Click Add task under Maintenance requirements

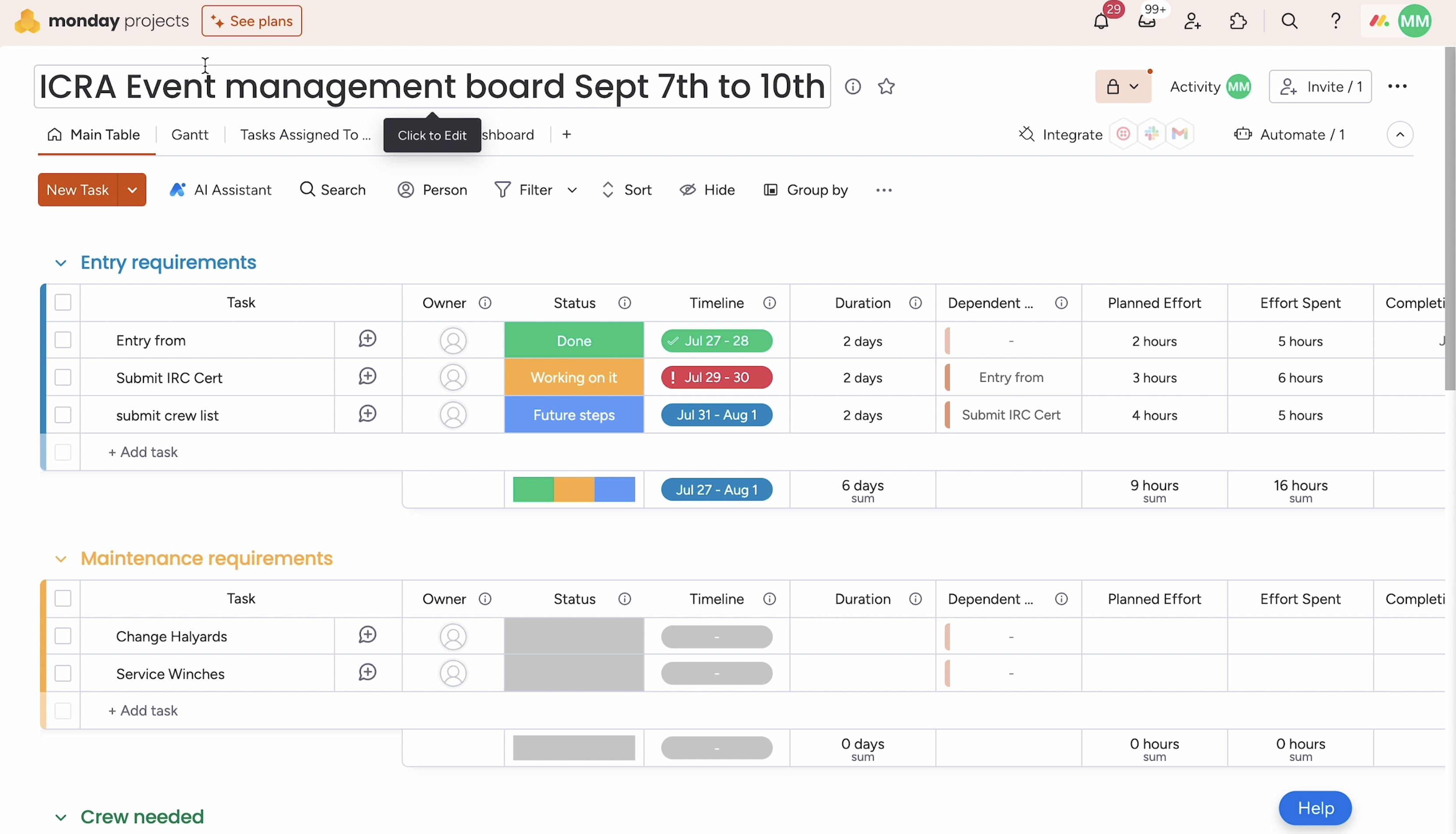click(143, 710)
